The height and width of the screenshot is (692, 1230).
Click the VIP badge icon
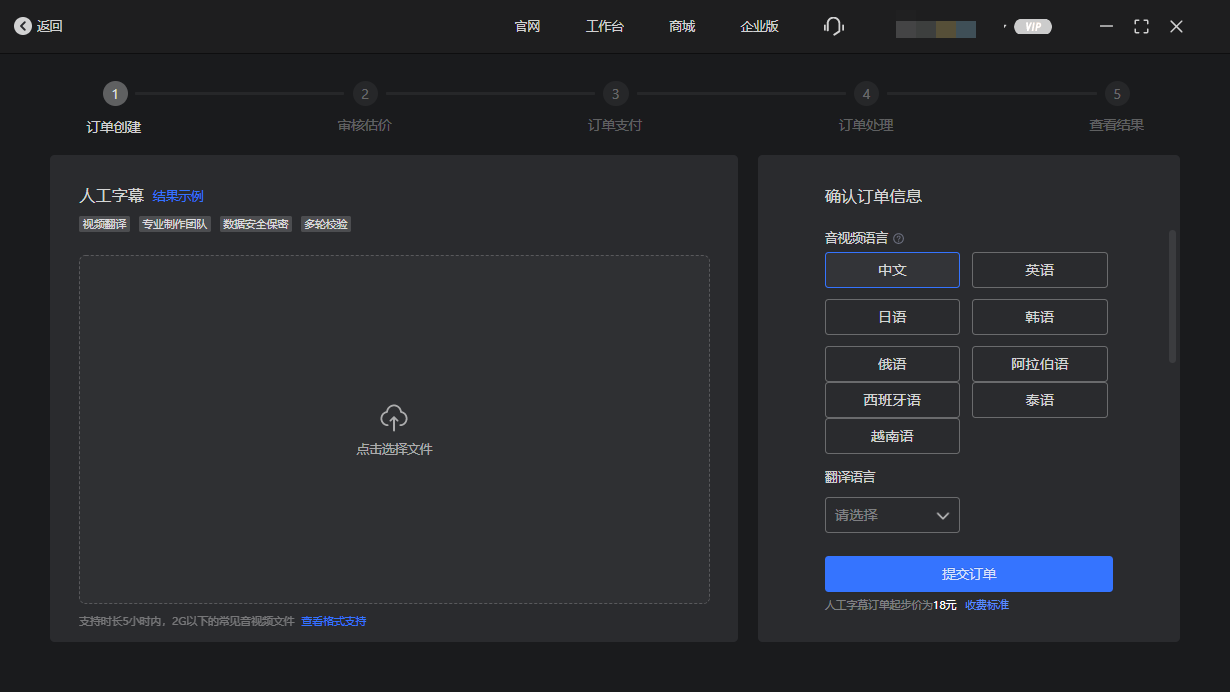click(x=1033, y=27)
